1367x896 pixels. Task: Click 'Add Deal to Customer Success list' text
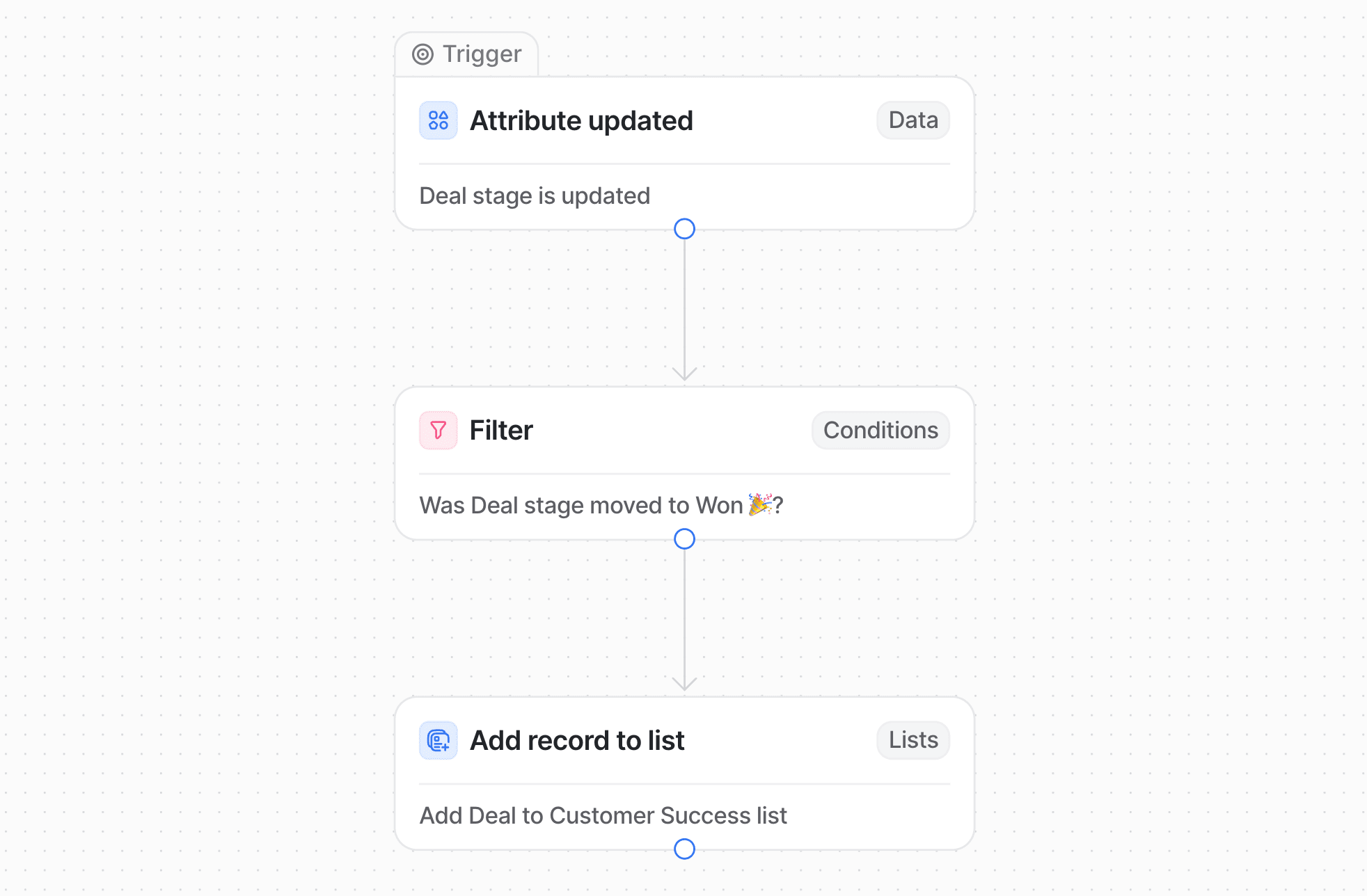603,815
